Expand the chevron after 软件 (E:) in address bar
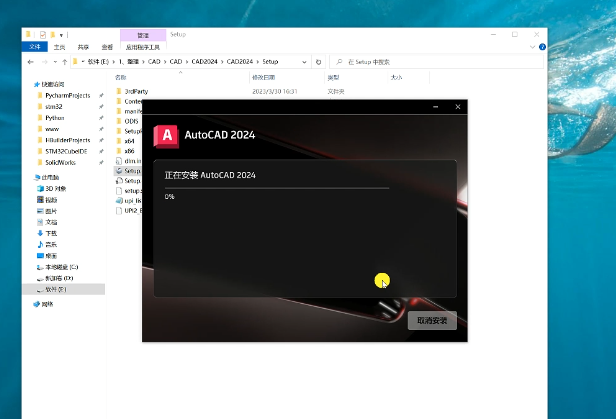The height and width of the screenshot is (419, 616). 114,62
